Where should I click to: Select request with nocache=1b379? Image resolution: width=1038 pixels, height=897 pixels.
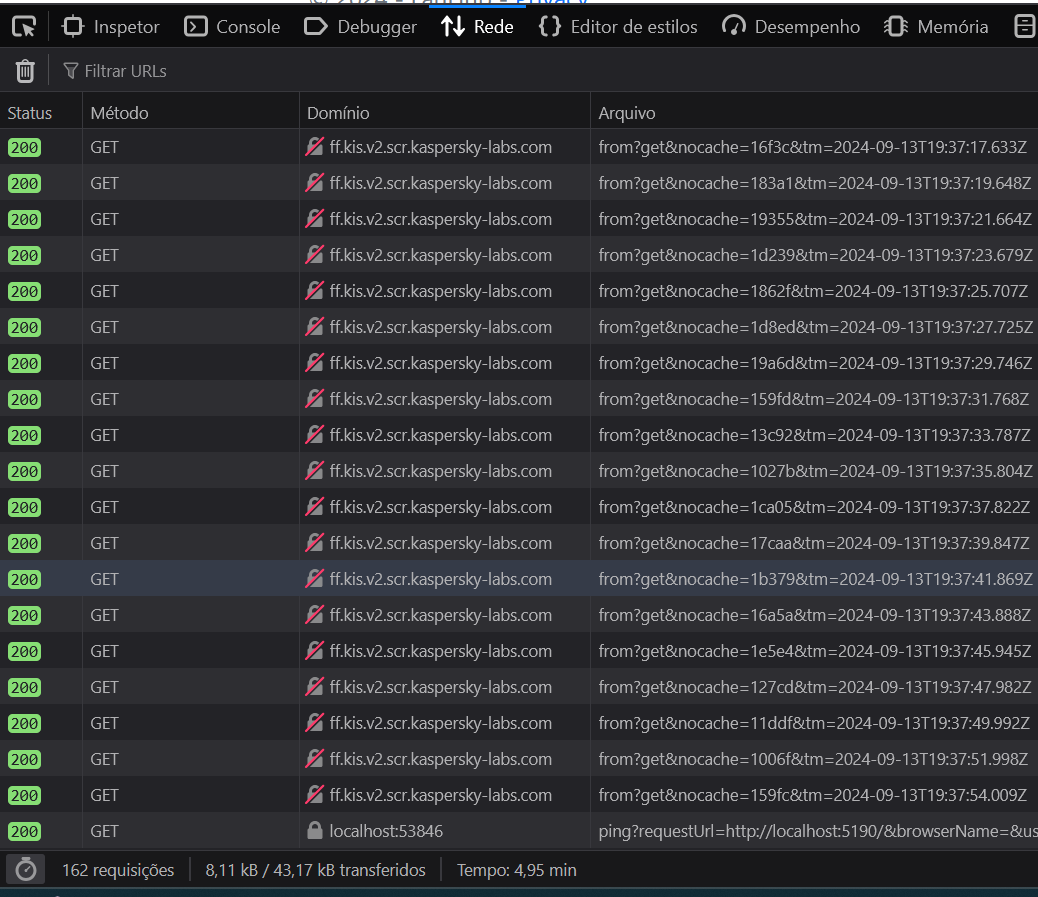pyautogui.click(x=519, y=579)
